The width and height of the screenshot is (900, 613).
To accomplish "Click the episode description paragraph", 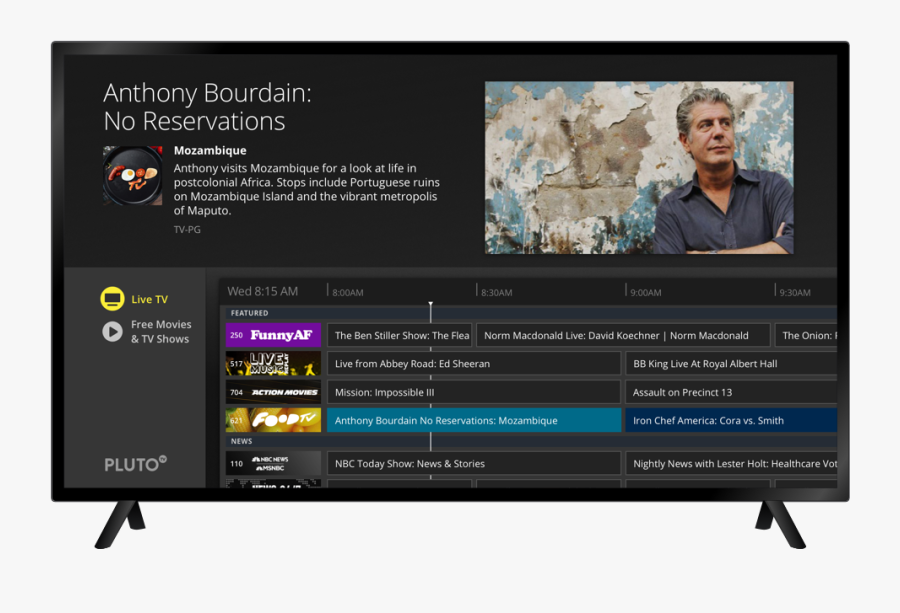I will coord(307,189).
